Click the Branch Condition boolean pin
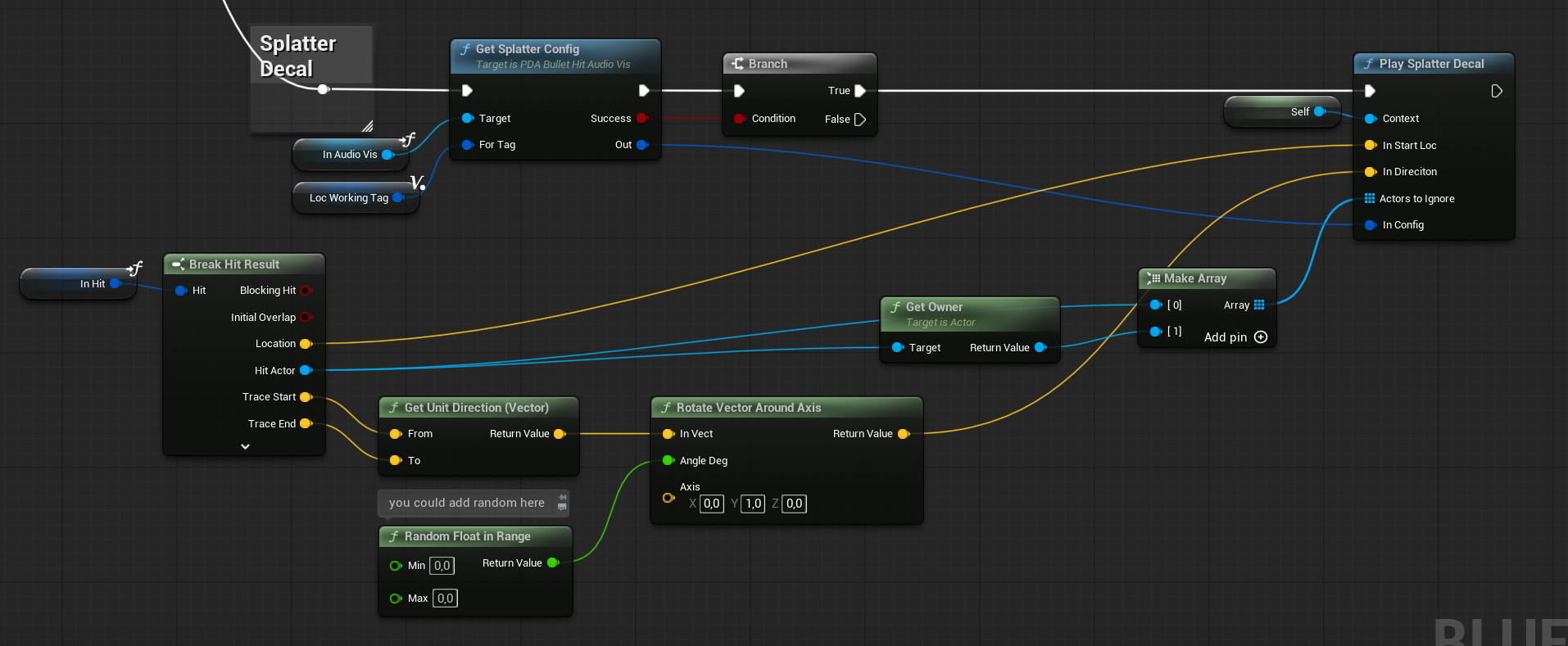The width and height of the screenshot is (1568, 646). 739,119
